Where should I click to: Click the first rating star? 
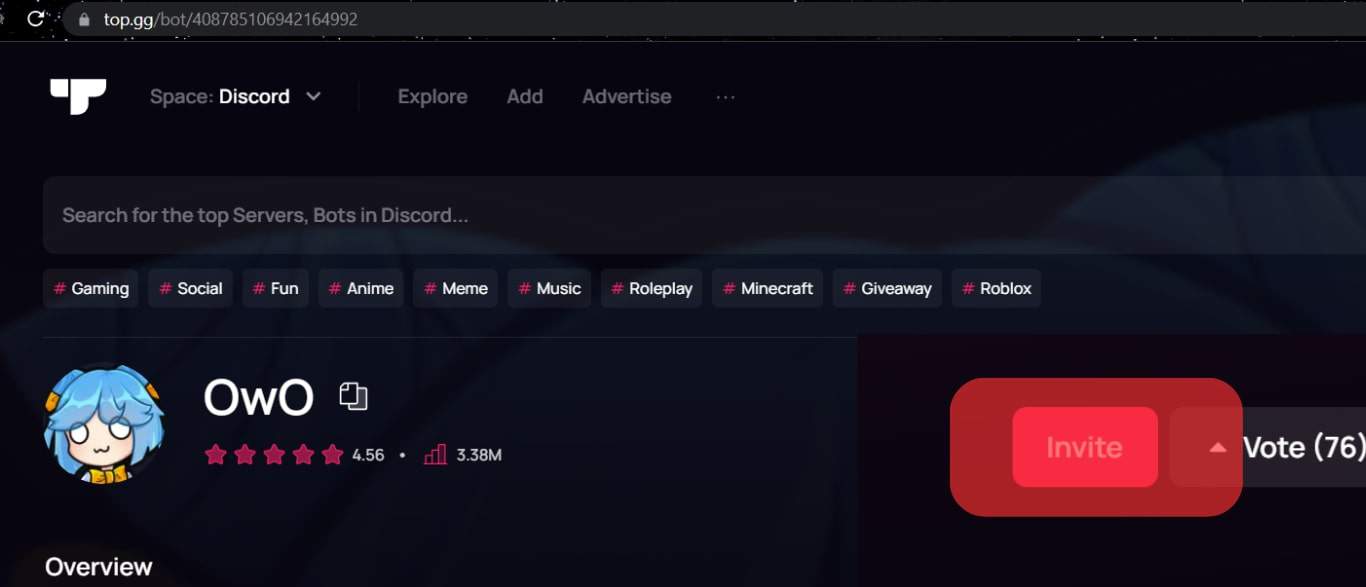pos(215,453)
